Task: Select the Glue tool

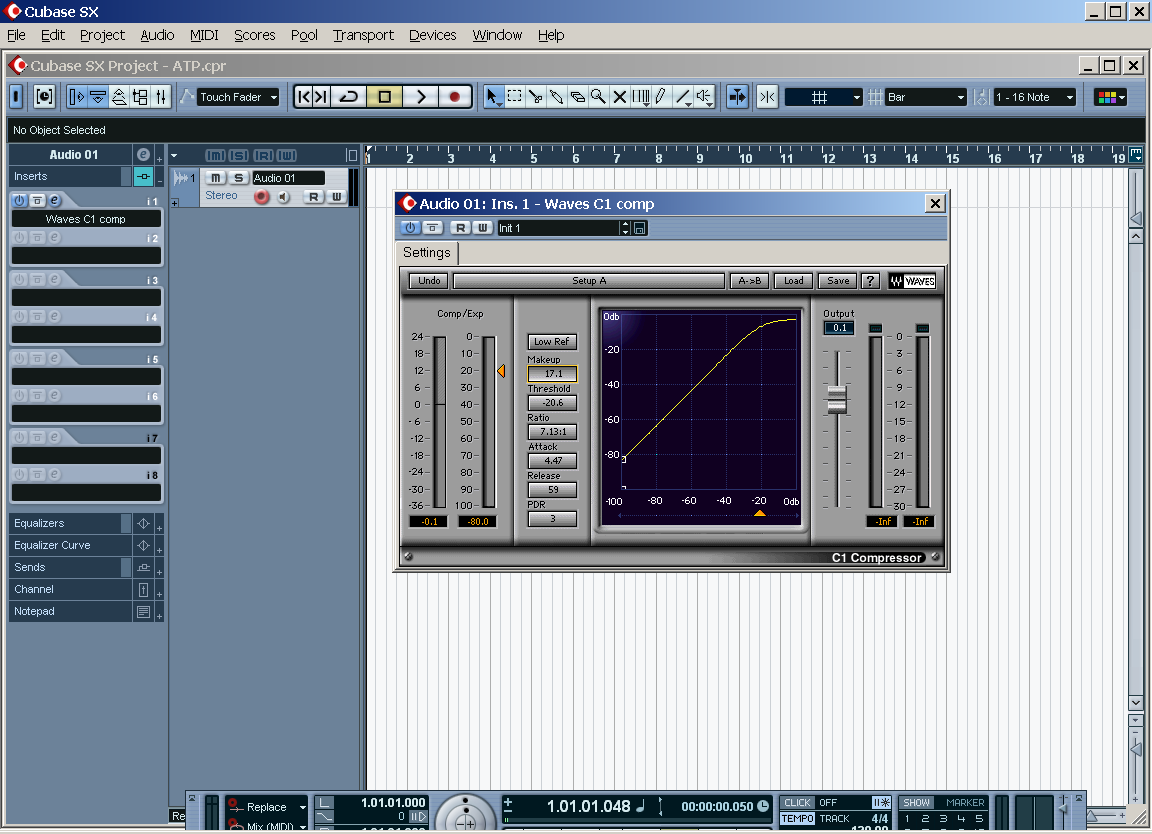Action: [556, 97]
